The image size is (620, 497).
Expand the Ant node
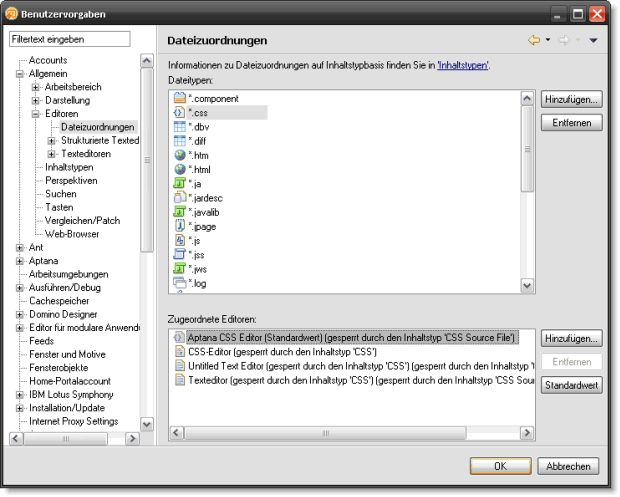point(19,248)
